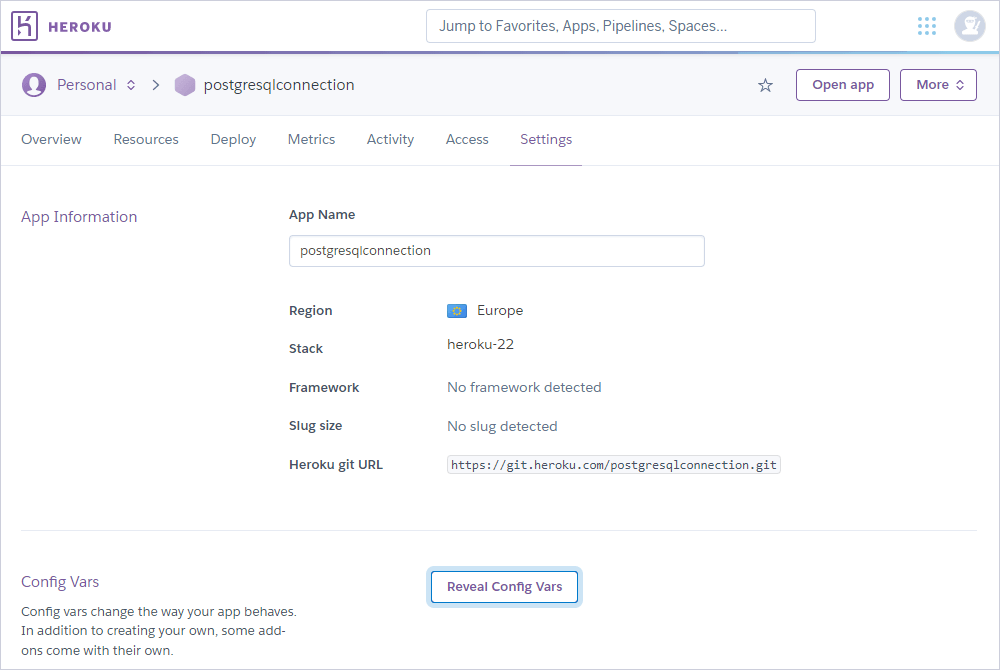1000x670 pixels.
Task: Click the Heroku logo
Action: tap(60, 26)
